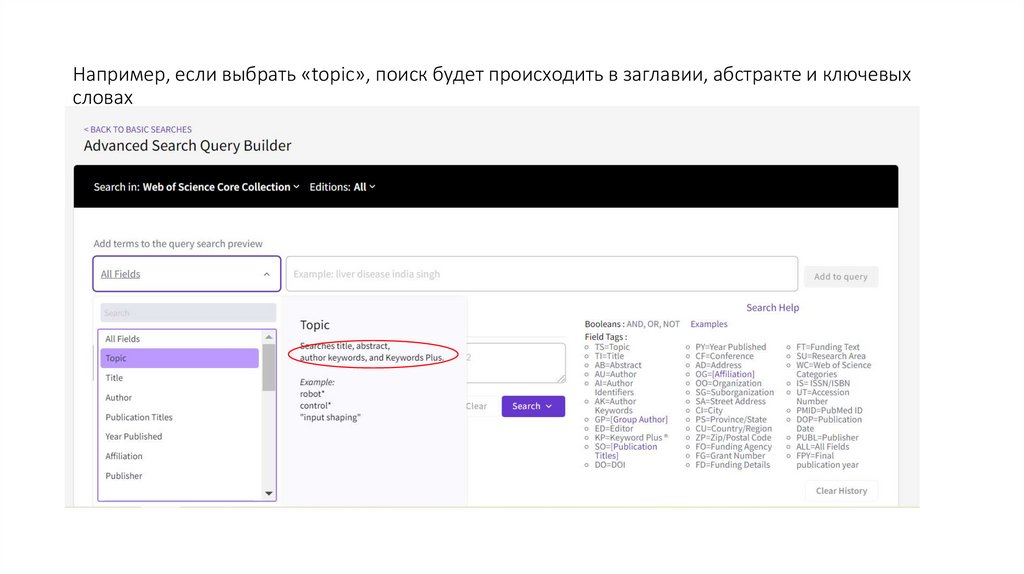1024x574 pixels.
Task: Pick the Title field option
Action: (x=115, y=378)
